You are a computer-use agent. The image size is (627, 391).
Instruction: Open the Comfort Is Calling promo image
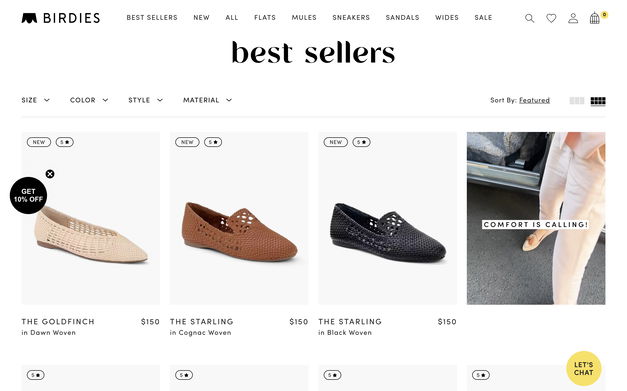536,218
